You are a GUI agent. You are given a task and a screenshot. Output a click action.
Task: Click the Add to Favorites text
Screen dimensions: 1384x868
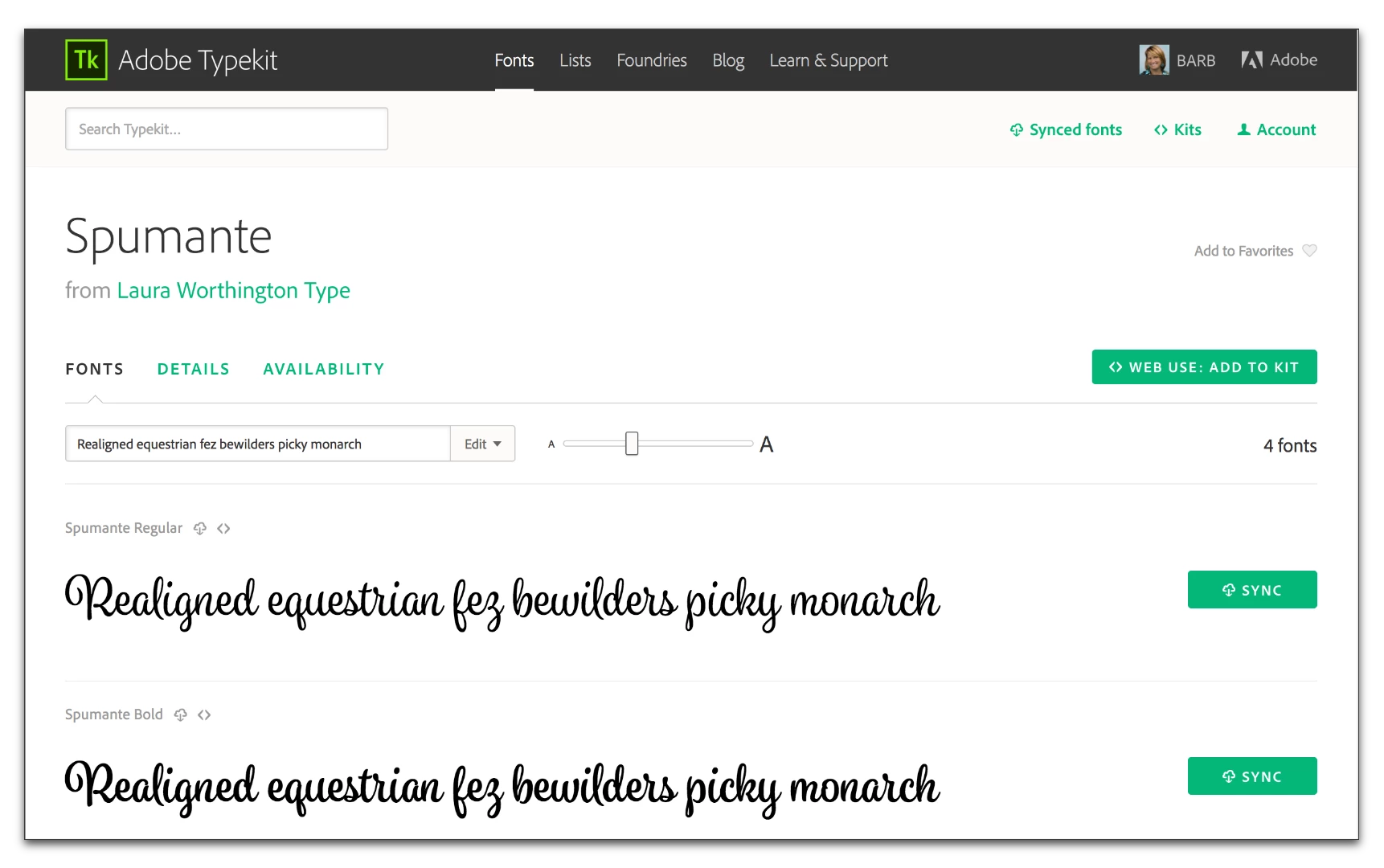[x=1243, y=251]
